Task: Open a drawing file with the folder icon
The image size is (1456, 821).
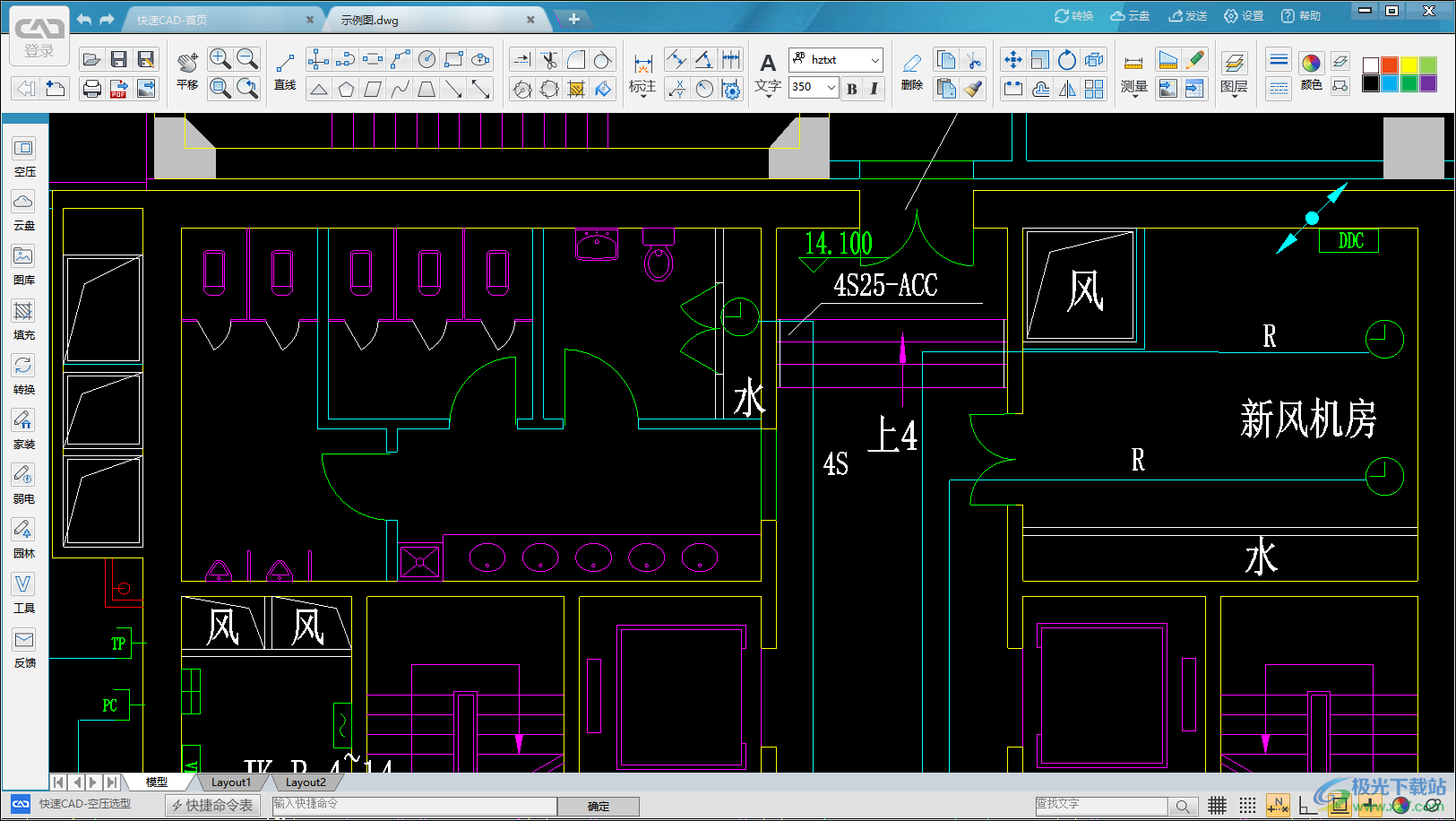Action: (91, 60)
